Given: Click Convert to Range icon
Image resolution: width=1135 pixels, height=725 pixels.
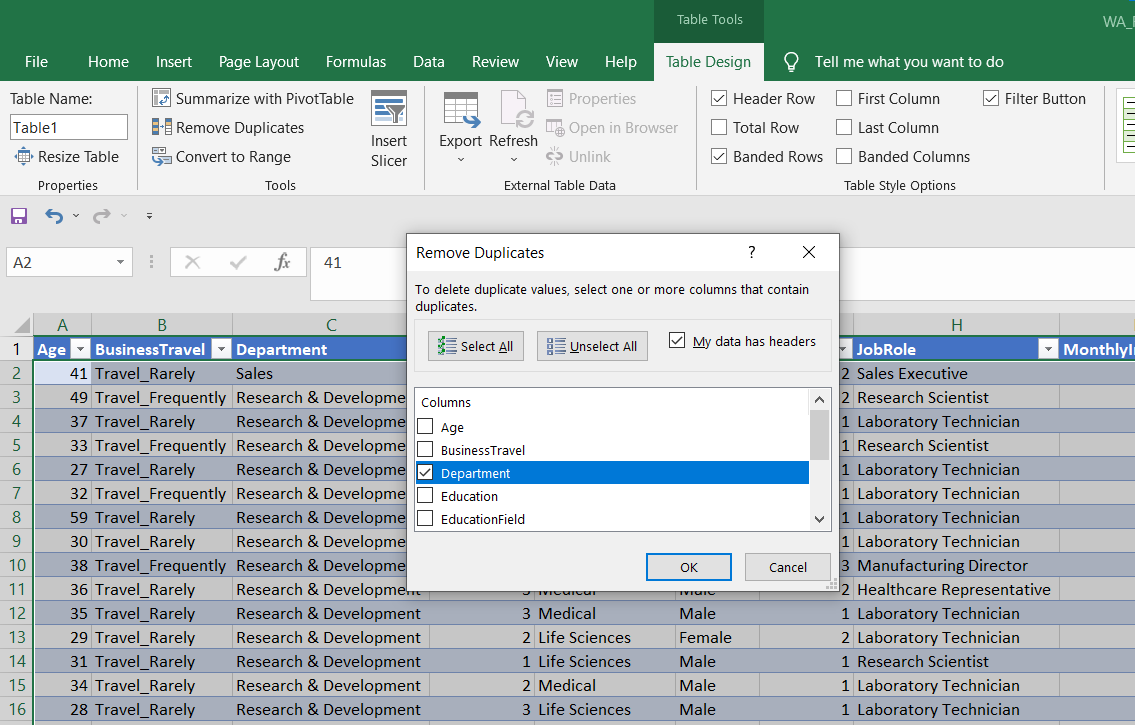Looking at the screenshot, I should [161, 156].
